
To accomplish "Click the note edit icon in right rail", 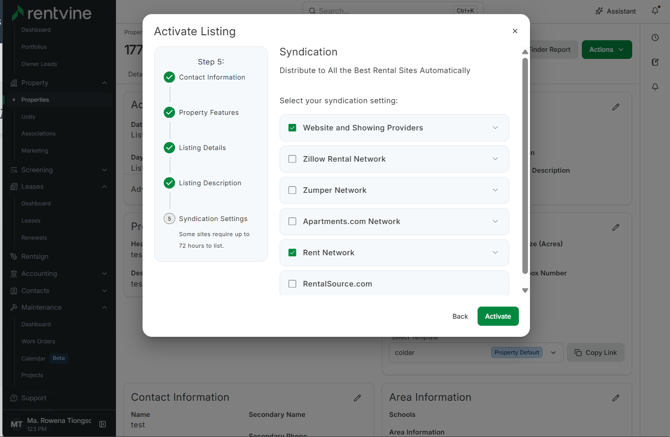I will pos(655,62).
